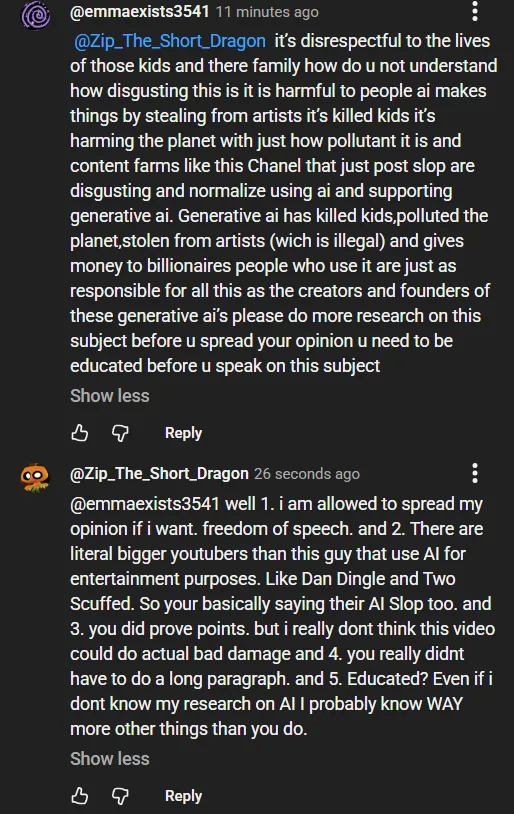Like Zip_The_Short_Dragon's reply comment
514x814 pixels.
tap(79, 795)
